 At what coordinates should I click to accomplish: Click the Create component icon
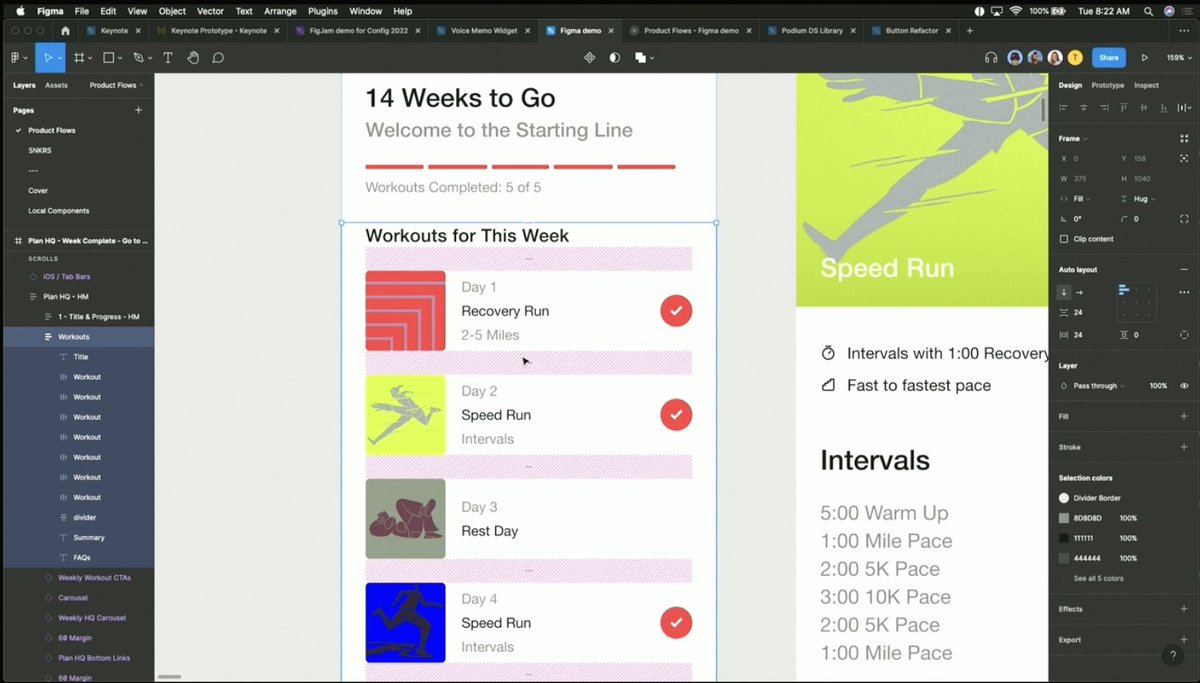click(589, 58)
